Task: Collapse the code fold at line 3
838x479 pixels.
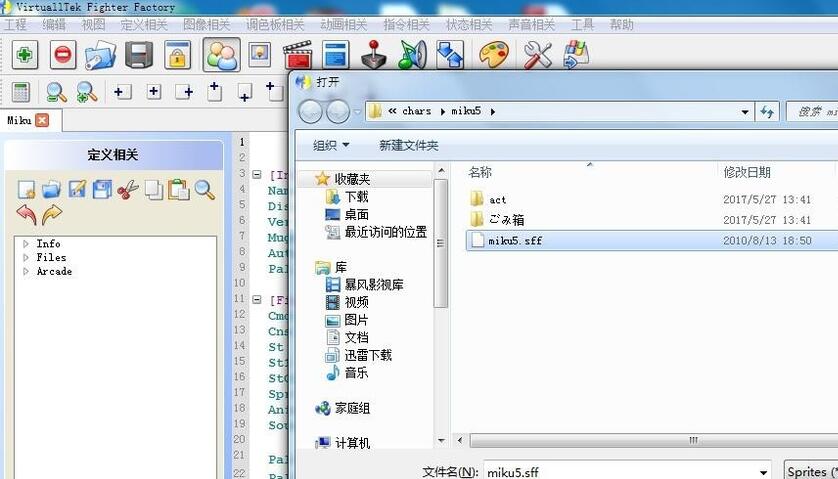Action: pos(257,174)
